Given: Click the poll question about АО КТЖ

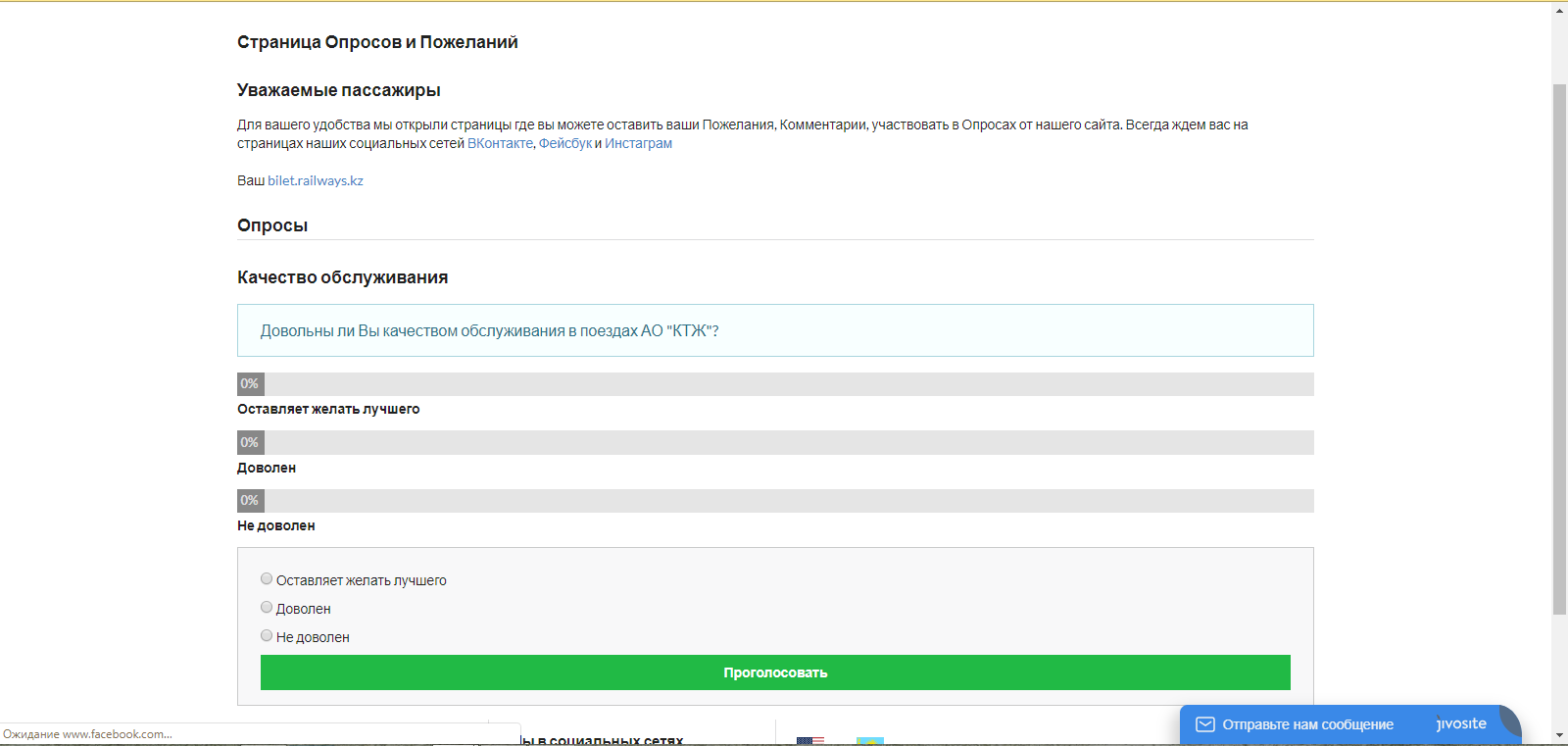Looking at the screenshot, I should point(775,330).
